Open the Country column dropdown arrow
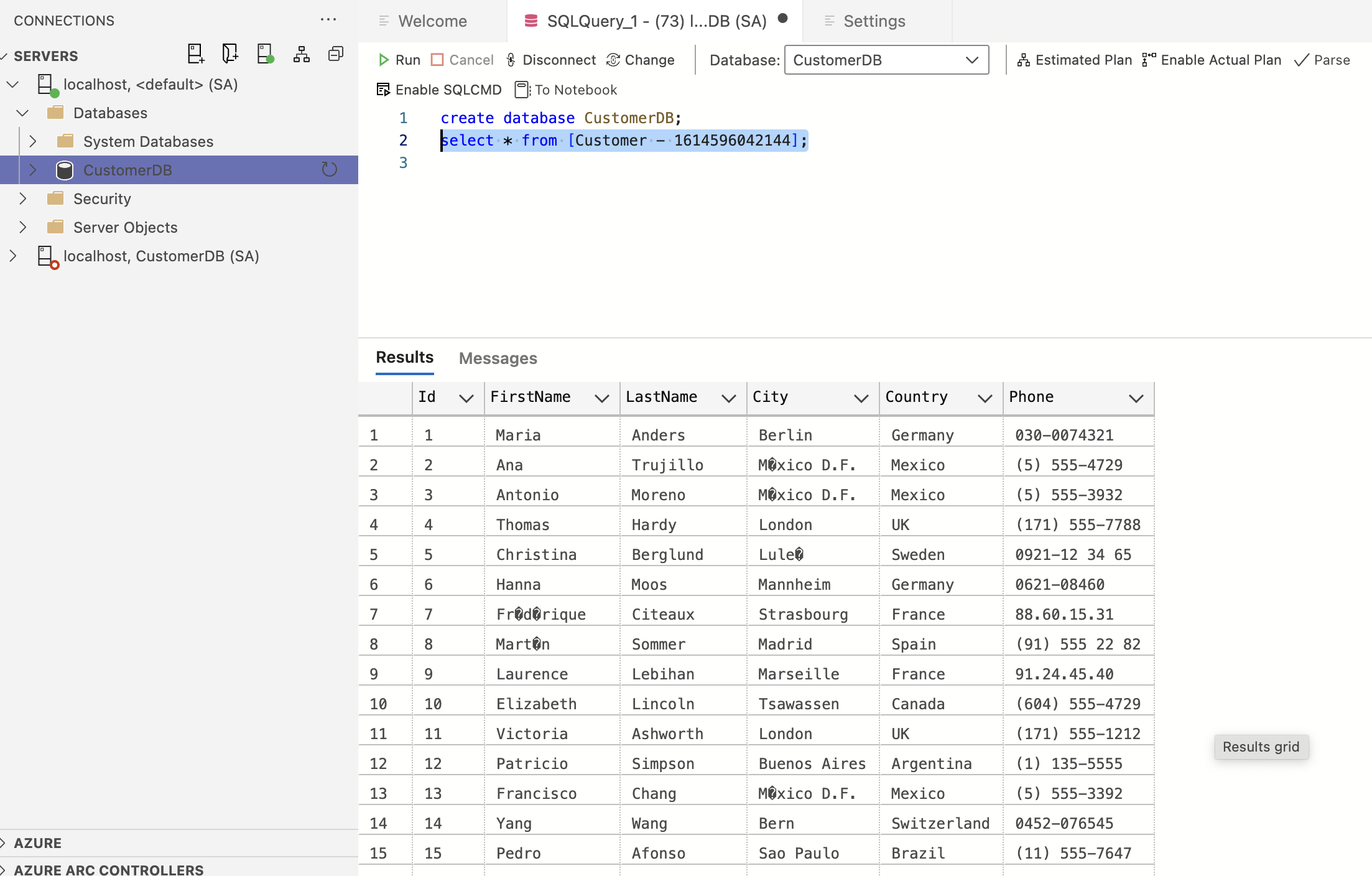 tap(985, 398)
